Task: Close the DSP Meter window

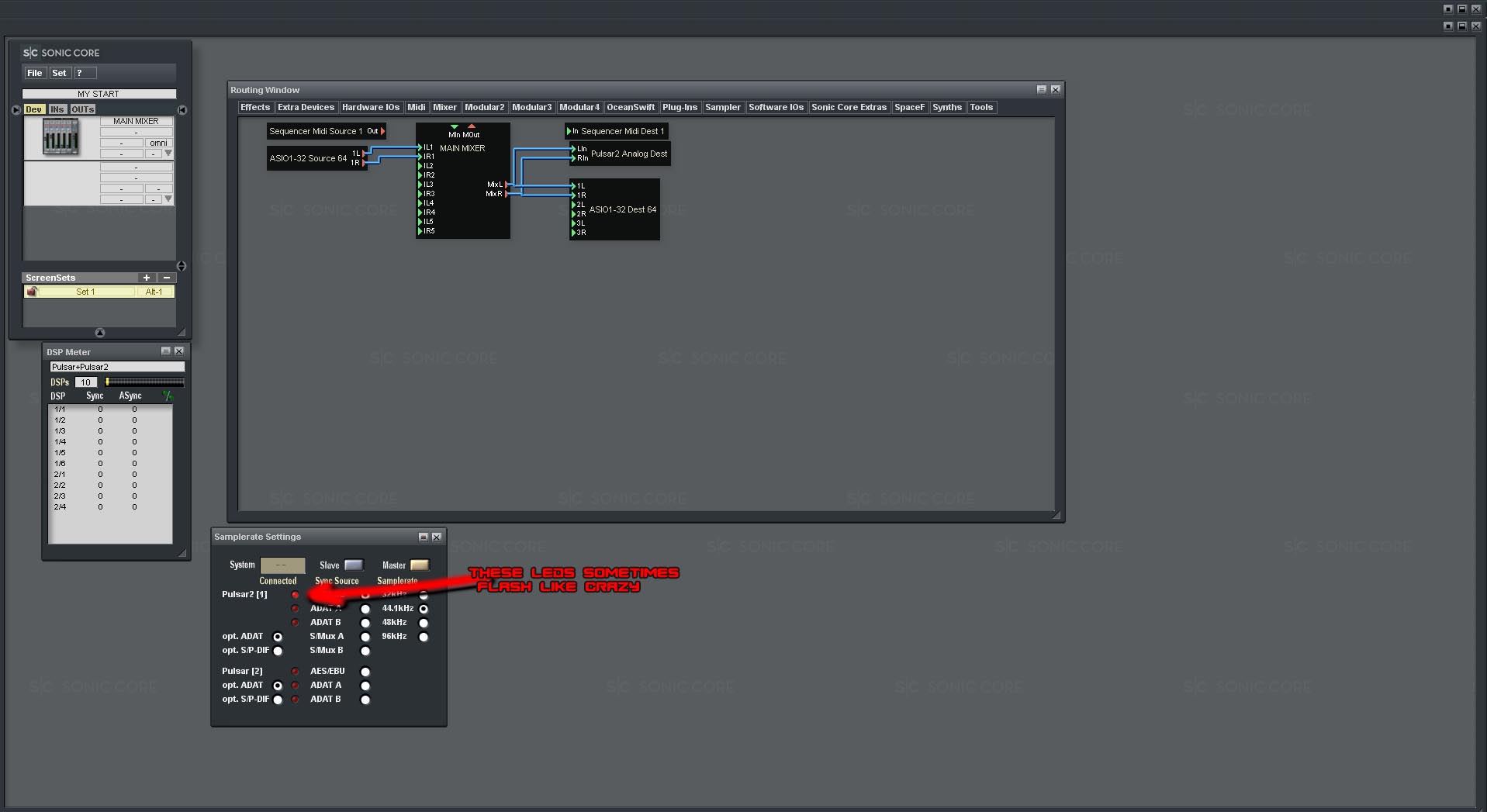Action: (179, 351)
